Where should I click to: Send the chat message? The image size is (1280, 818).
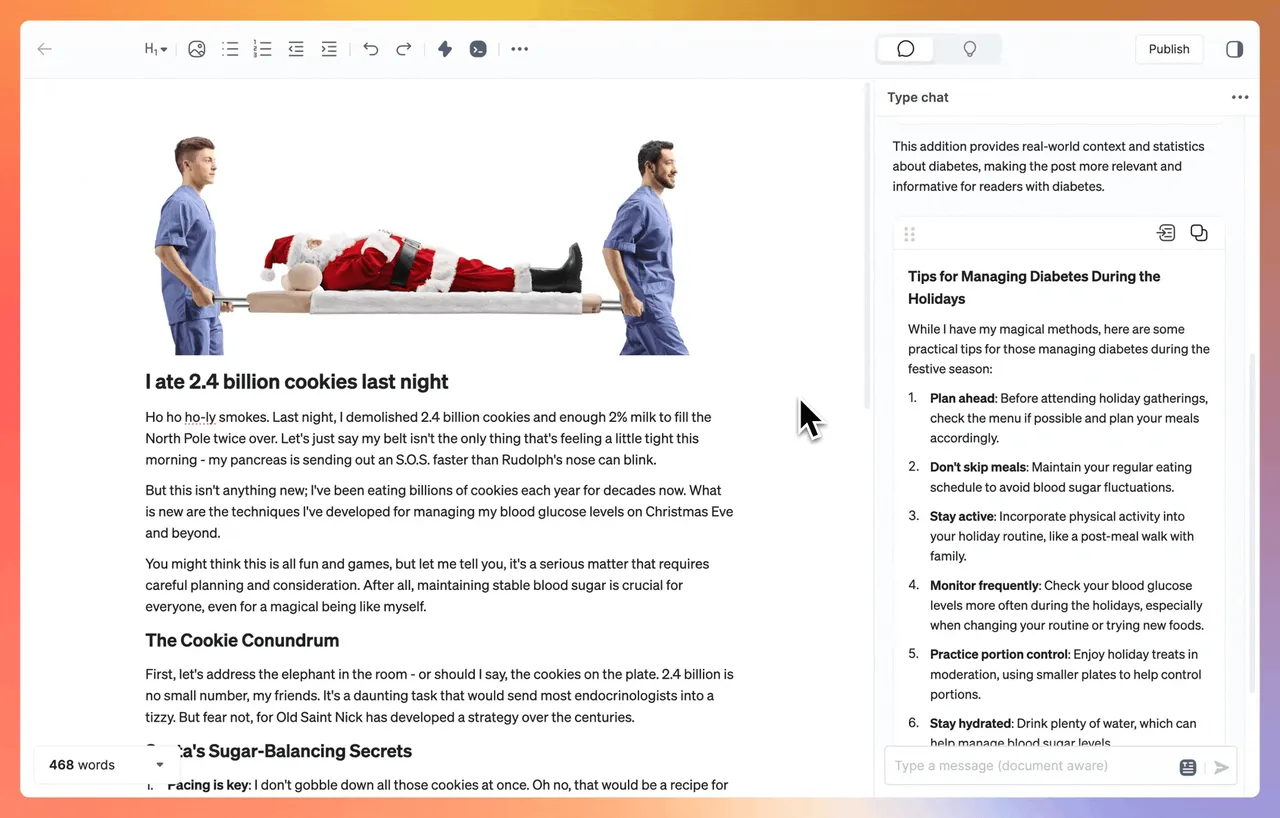[x=1221, y=767]
